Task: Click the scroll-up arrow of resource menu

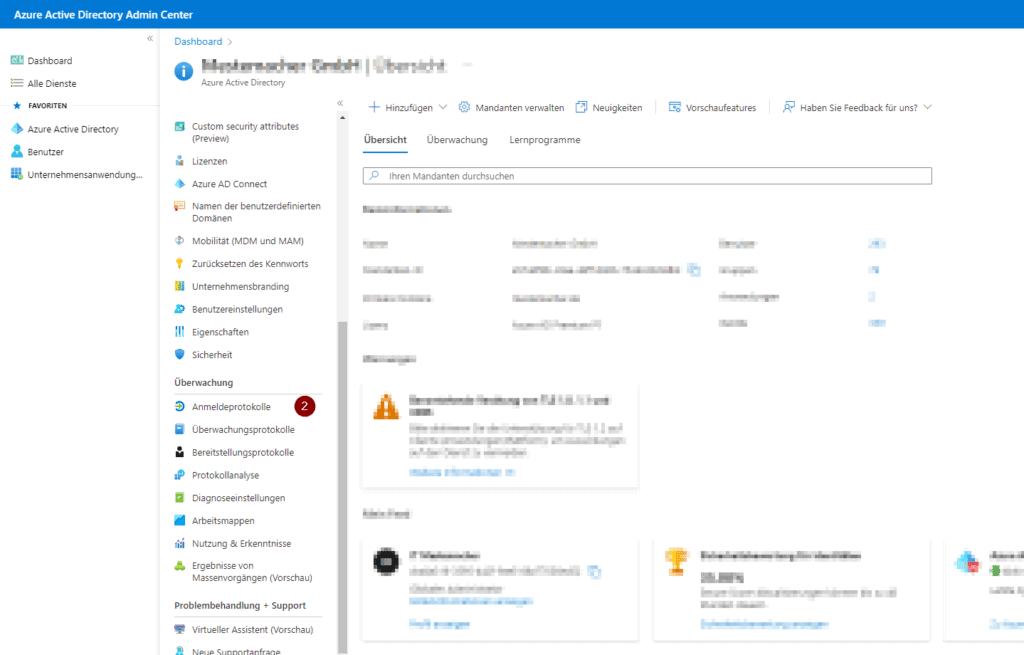Action: pyautogui.click(x=342, y=118)
